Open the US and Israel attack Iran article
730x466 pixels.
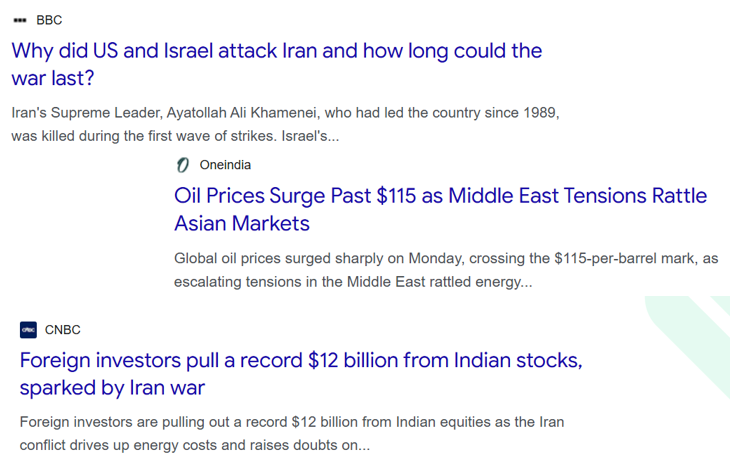276,51
